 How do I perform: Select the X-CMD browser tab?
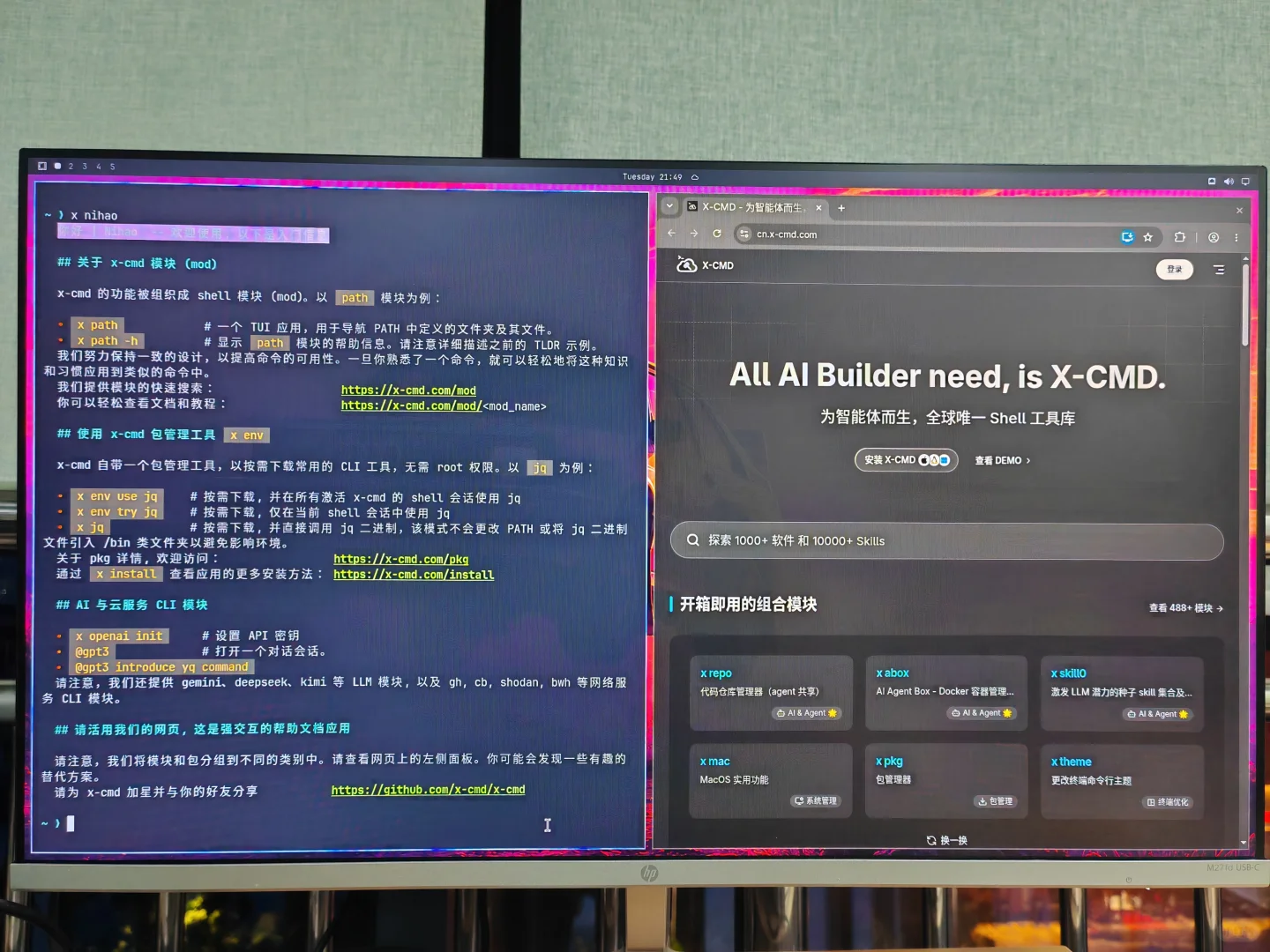click(x=754, y=207)
